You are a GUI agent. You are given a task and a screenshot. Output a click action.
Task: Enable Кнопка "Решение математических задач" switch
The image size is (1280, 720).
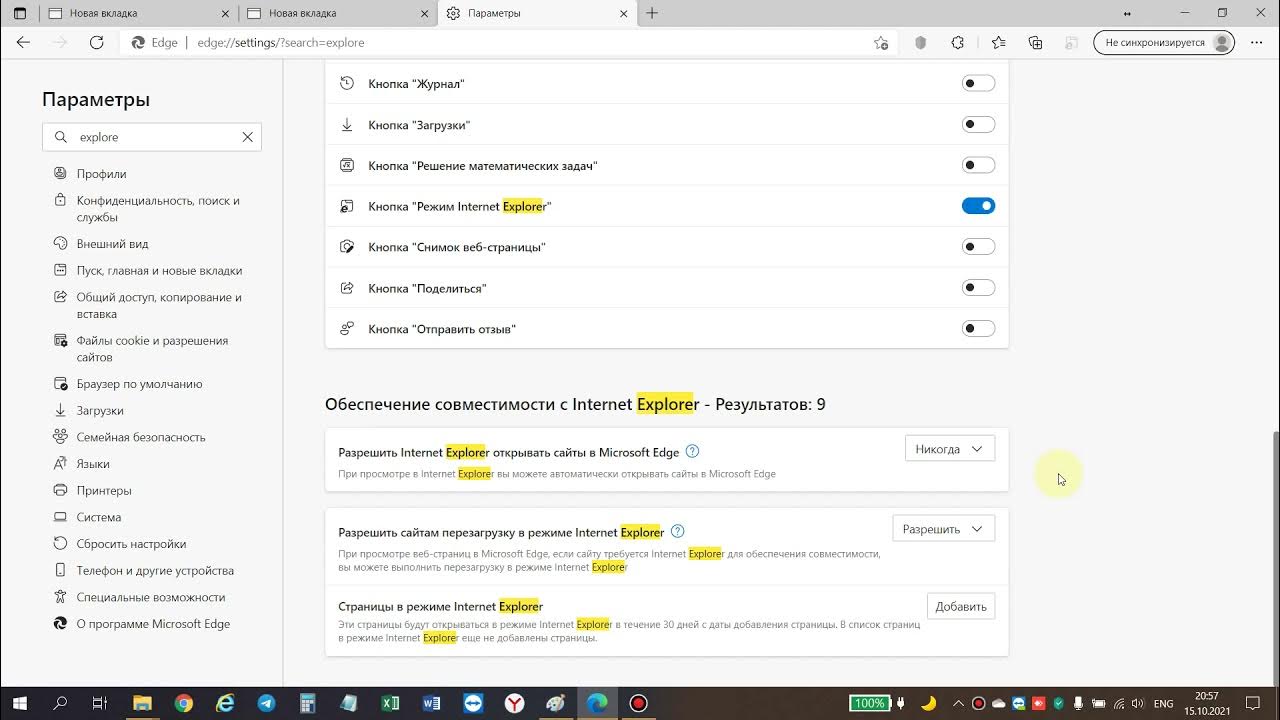(978, 165)
